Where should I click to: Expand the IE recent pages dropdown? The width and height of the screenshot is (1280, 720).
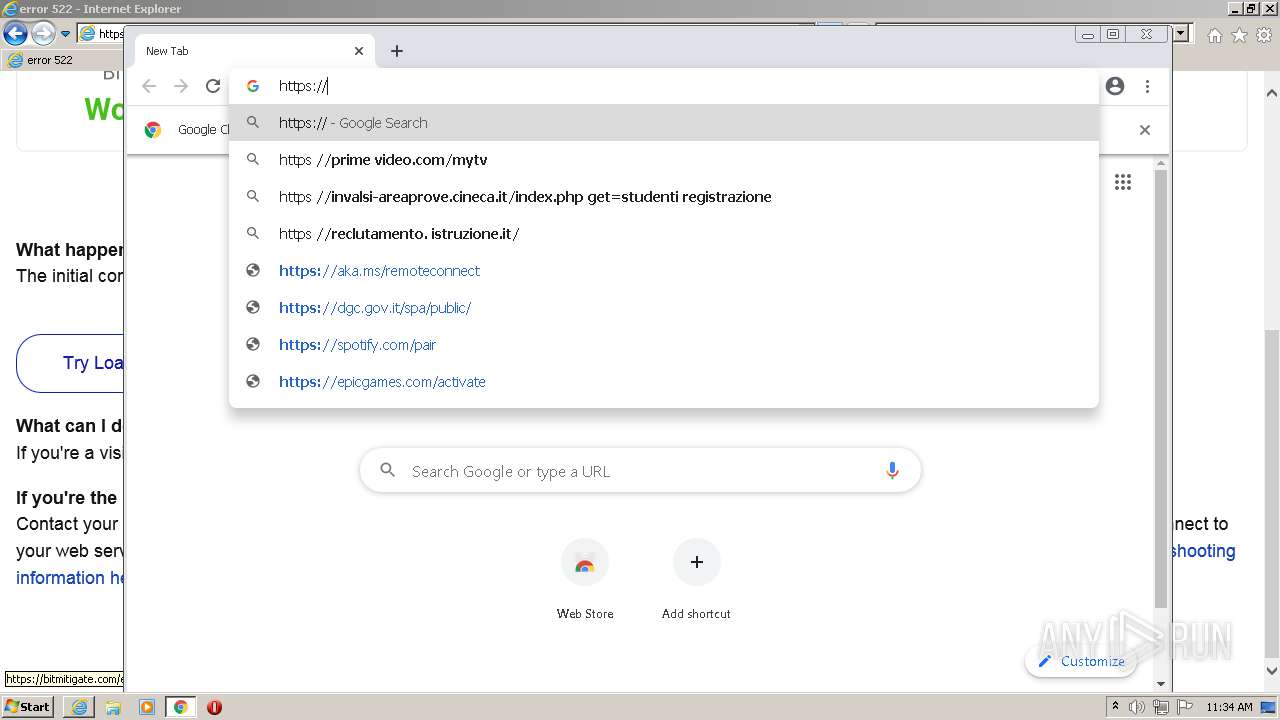point(65,34)
